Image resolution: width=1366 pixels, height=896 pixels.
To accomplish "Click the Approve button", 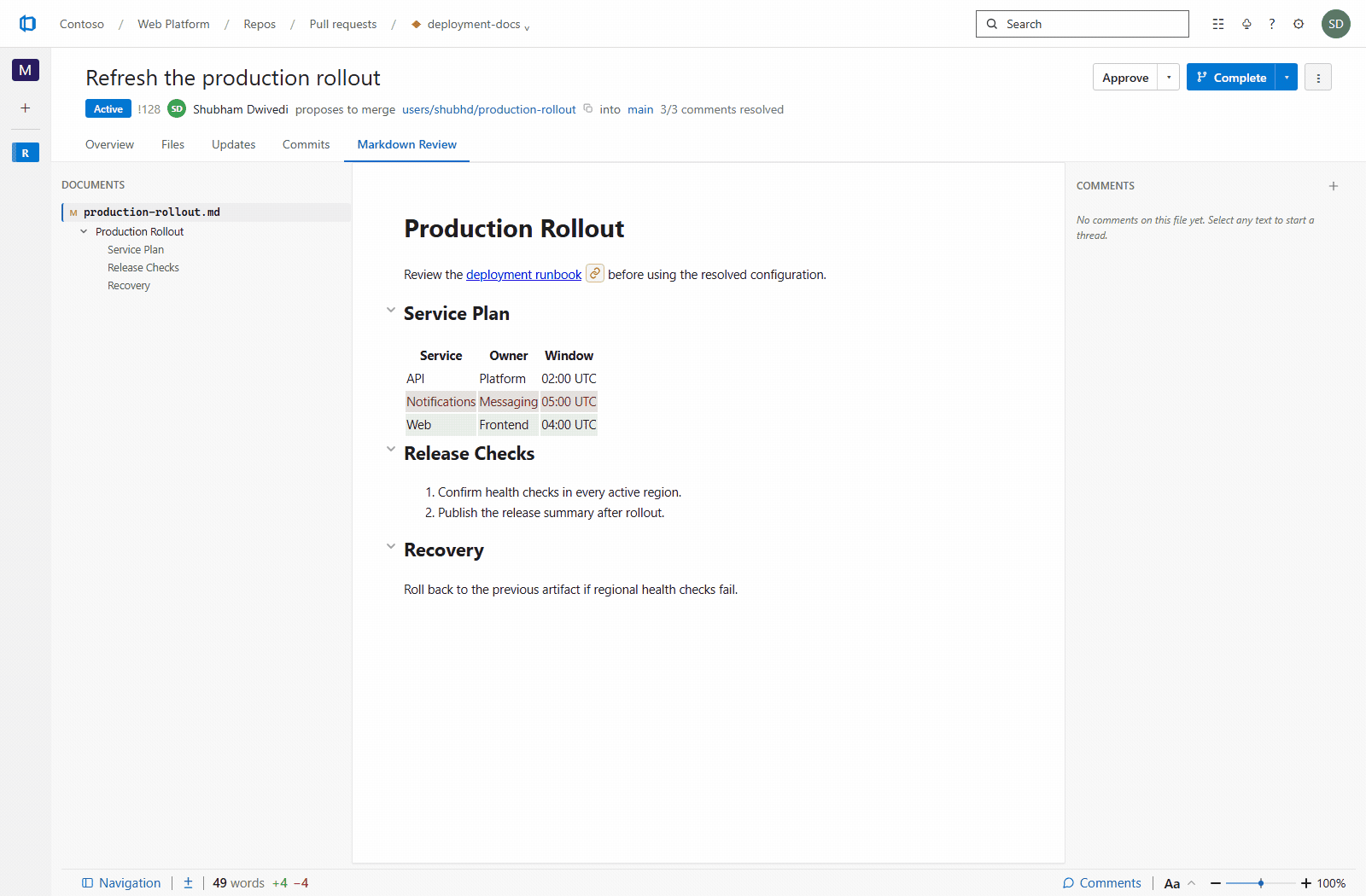I will (x=1125, y=78).
